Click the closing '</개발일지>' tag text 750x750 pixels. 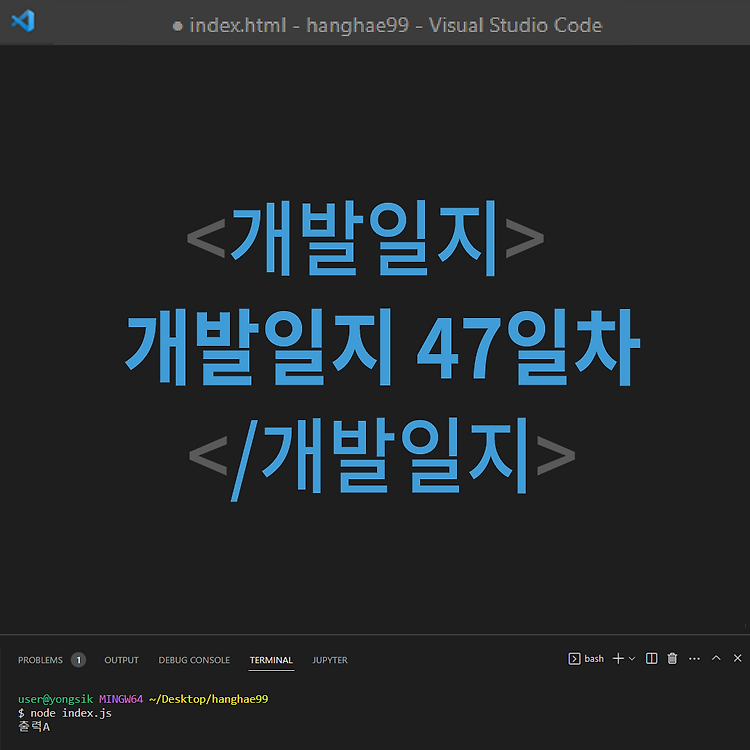tap(382, 458)
